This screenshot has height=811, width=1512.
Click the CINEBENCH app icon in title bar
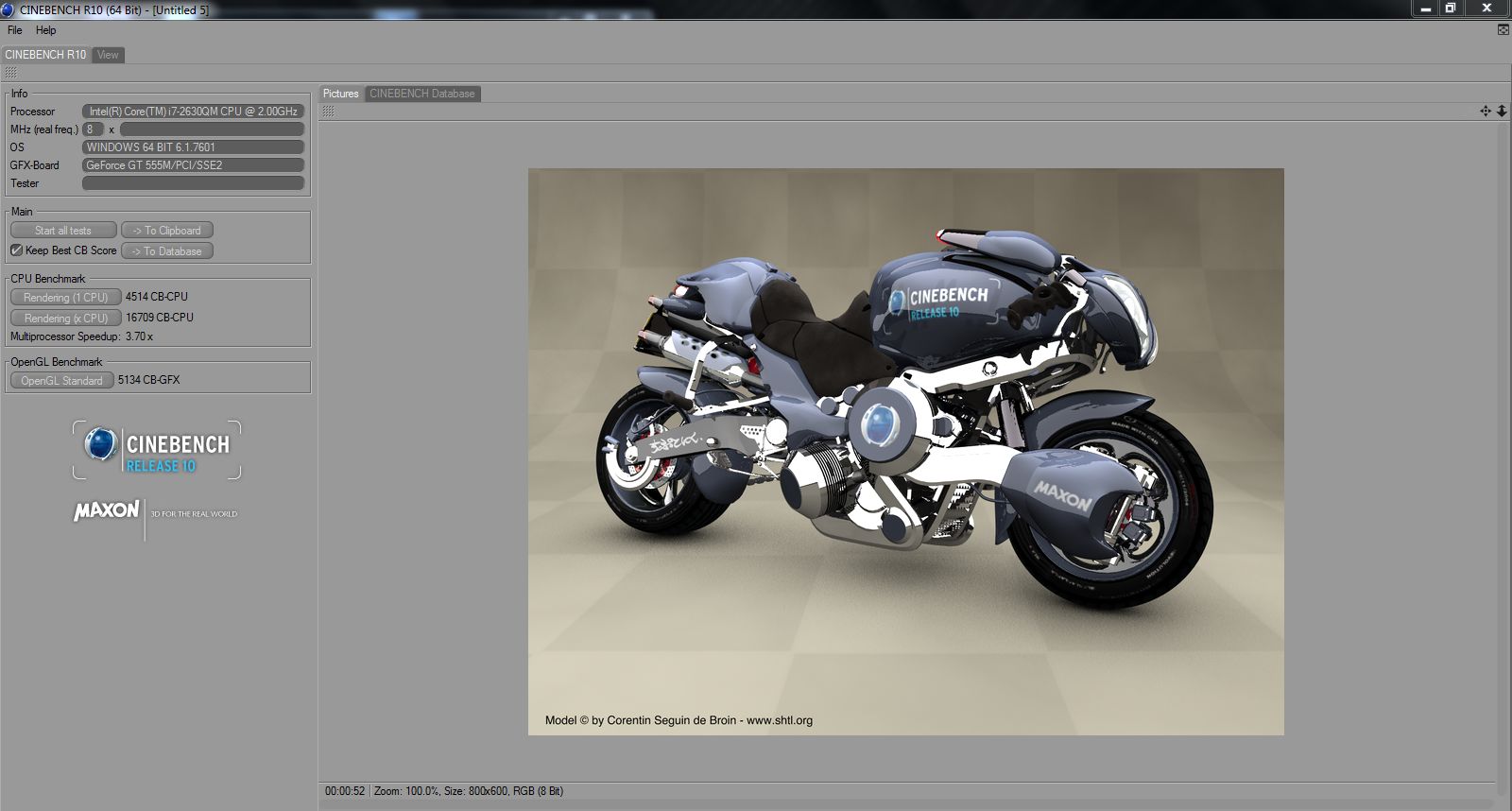tap(8, 9)
